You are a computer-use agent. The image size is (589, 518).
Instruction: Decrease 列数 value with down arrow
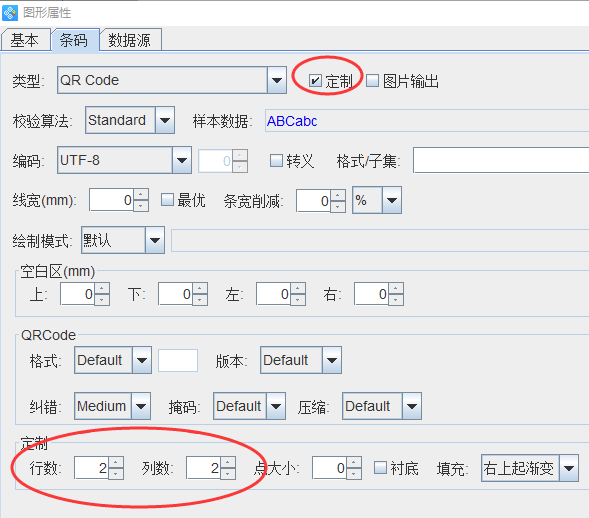228,474
